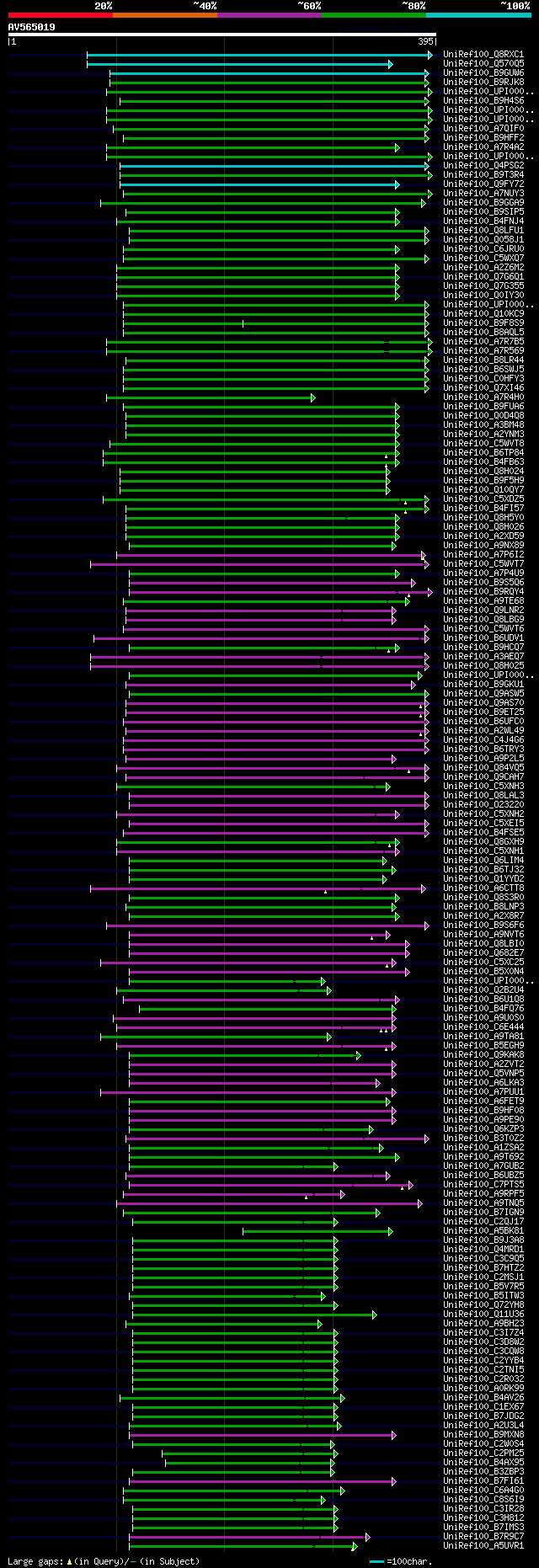
Task: Click the UniRef100_B4FSE5 entry name
Action: [x=483, y=833]
